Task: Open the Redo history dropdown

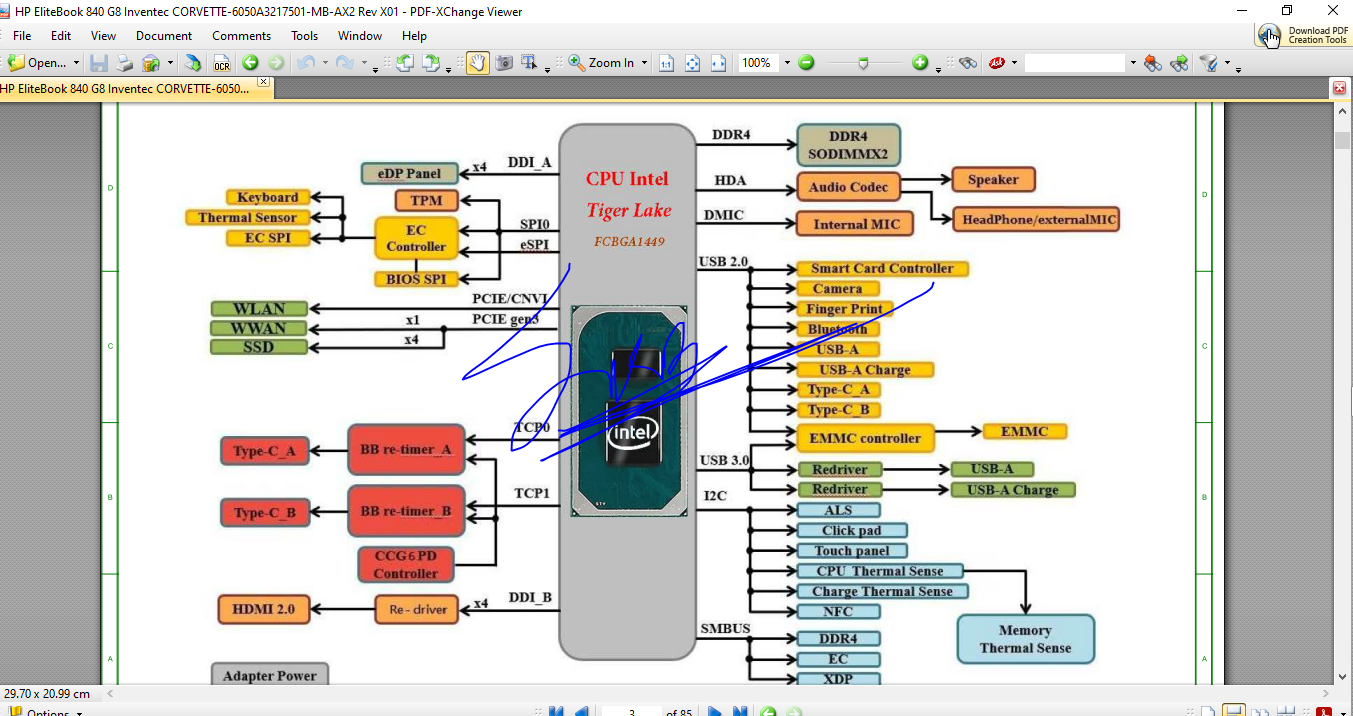Action: coord(363,62)
